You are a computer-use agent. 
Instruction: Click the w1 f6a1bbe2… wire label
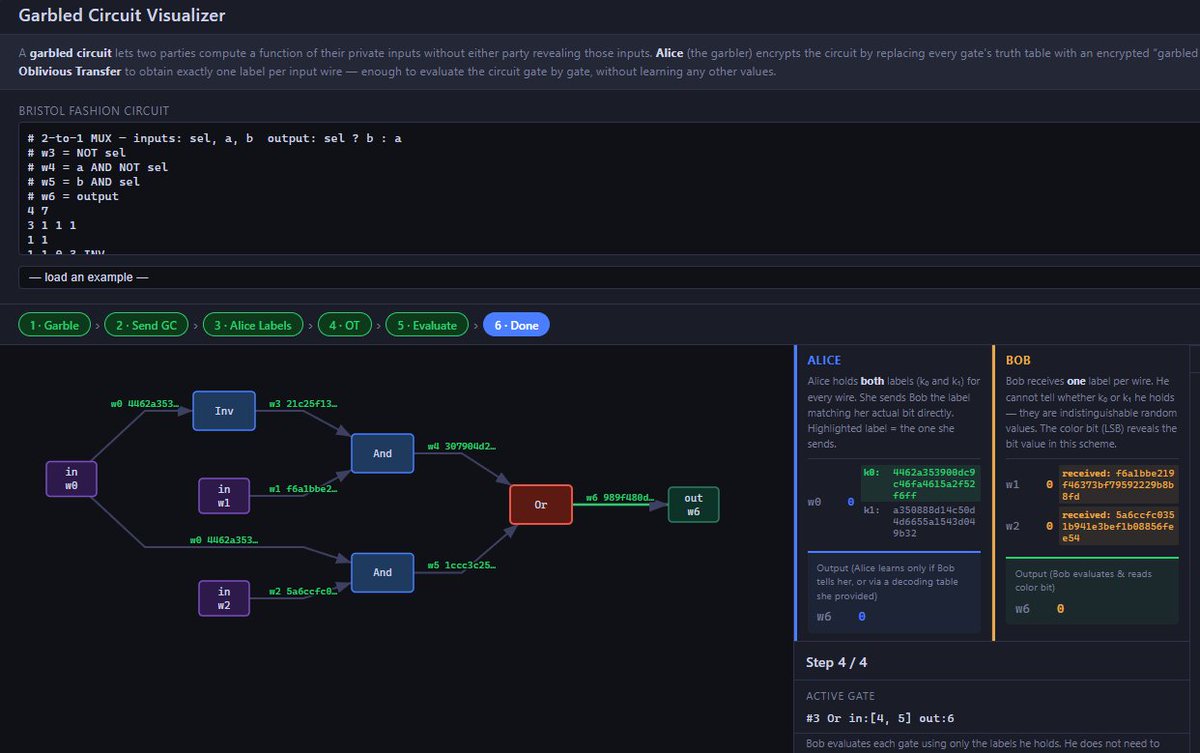[303, 489]
